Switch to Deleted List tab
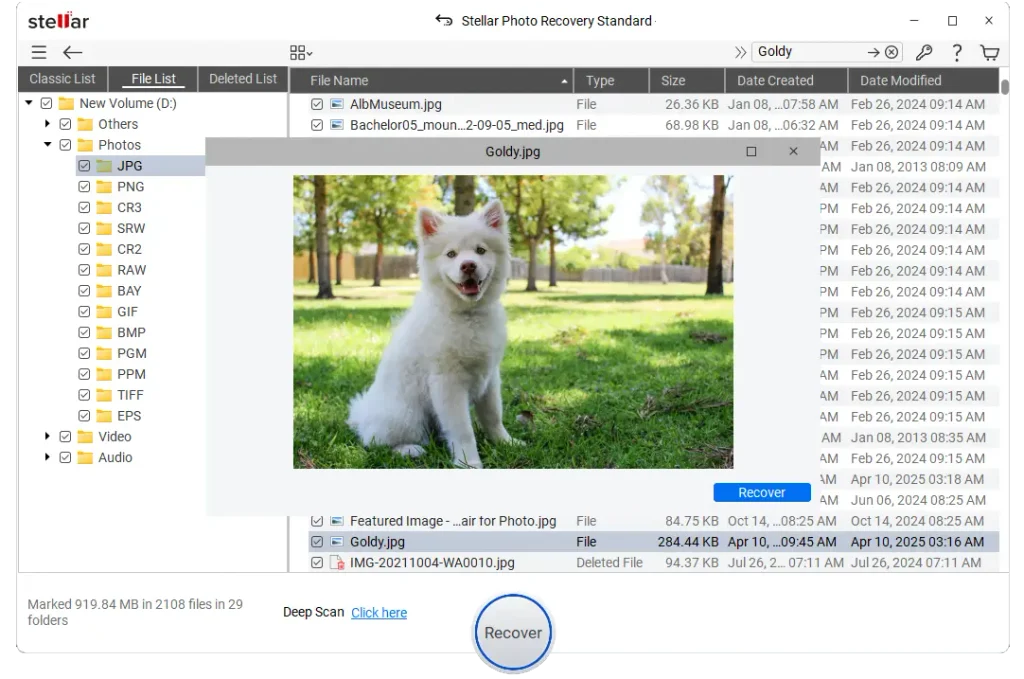Viewport: 1024px width, 679px height. 243,79
